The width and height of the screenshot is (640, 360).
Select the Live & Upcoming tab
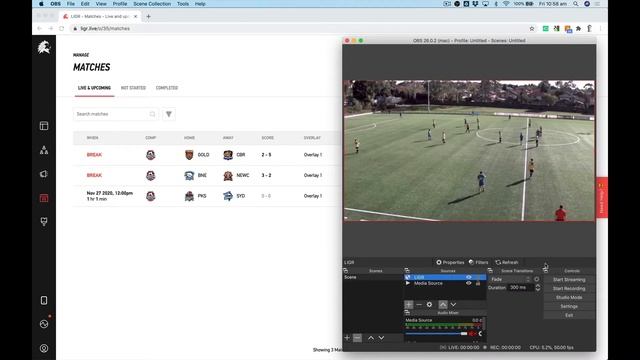(94, 88)
